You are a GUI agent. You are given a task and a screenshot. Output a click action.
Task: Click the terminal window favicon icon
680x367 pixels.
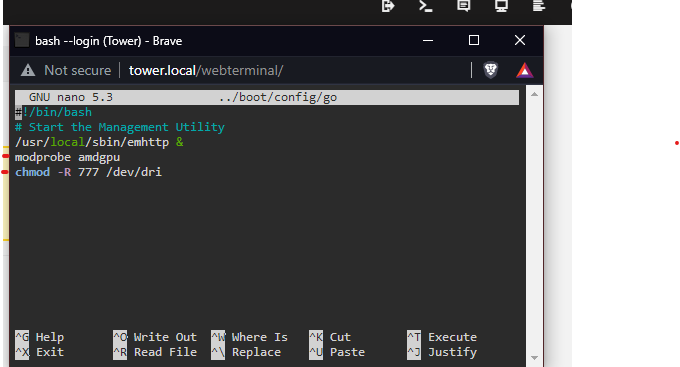(x=22, y=40)
